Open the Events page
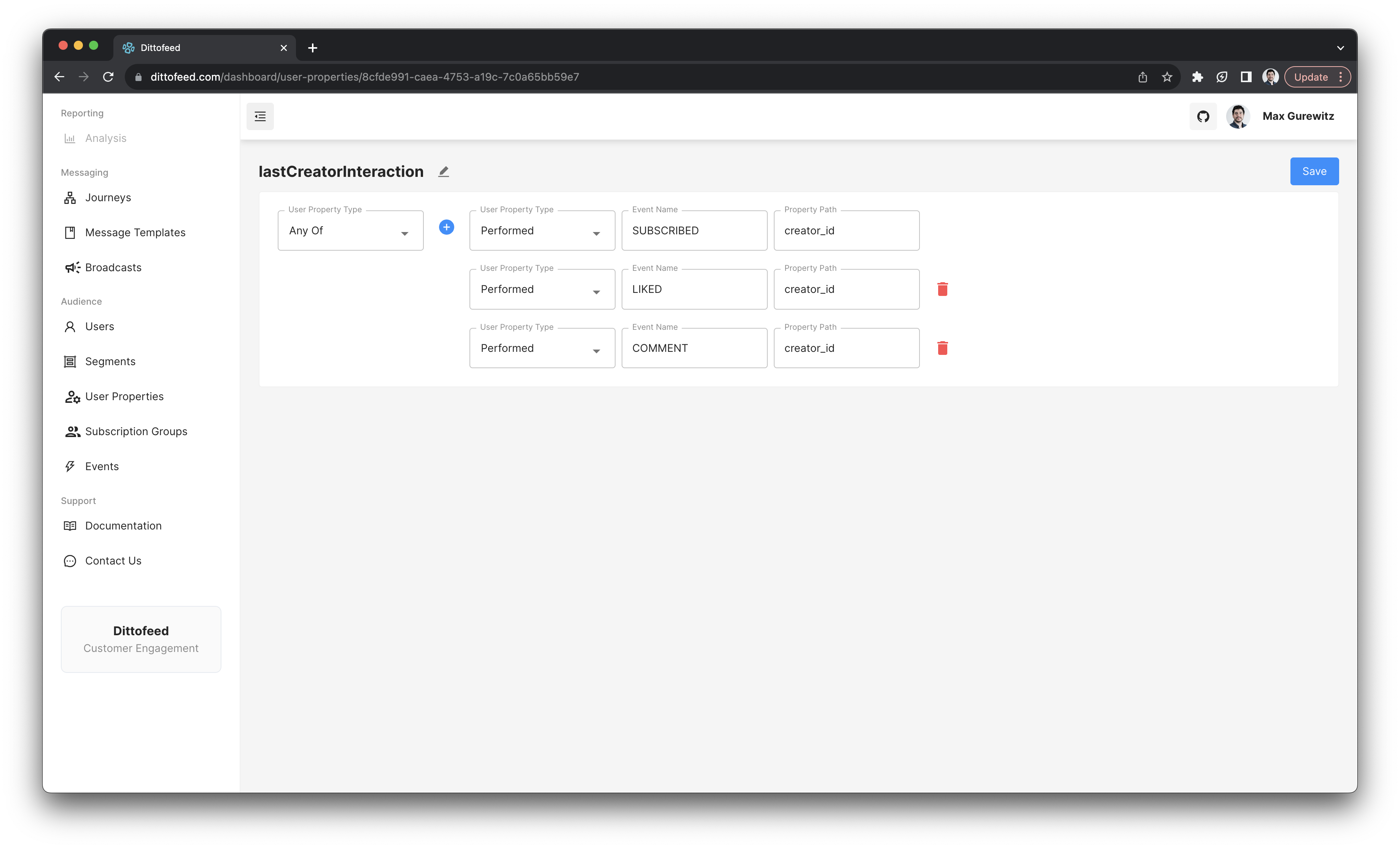Screen dimensions: 1400x849 coord(102,467)
